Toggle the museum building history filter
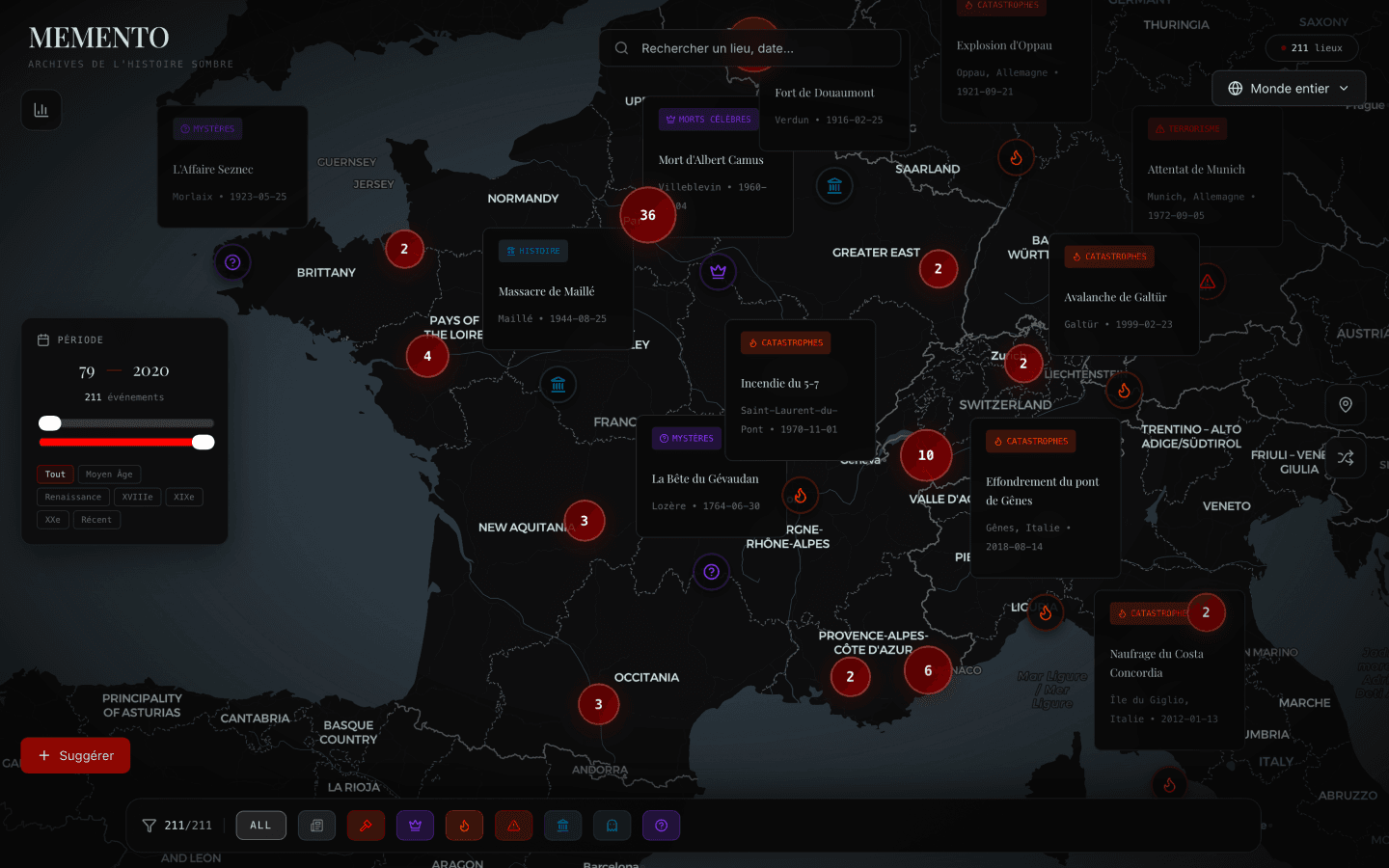The width and height of the screenshot is (1389, 868). pos(562,826)
